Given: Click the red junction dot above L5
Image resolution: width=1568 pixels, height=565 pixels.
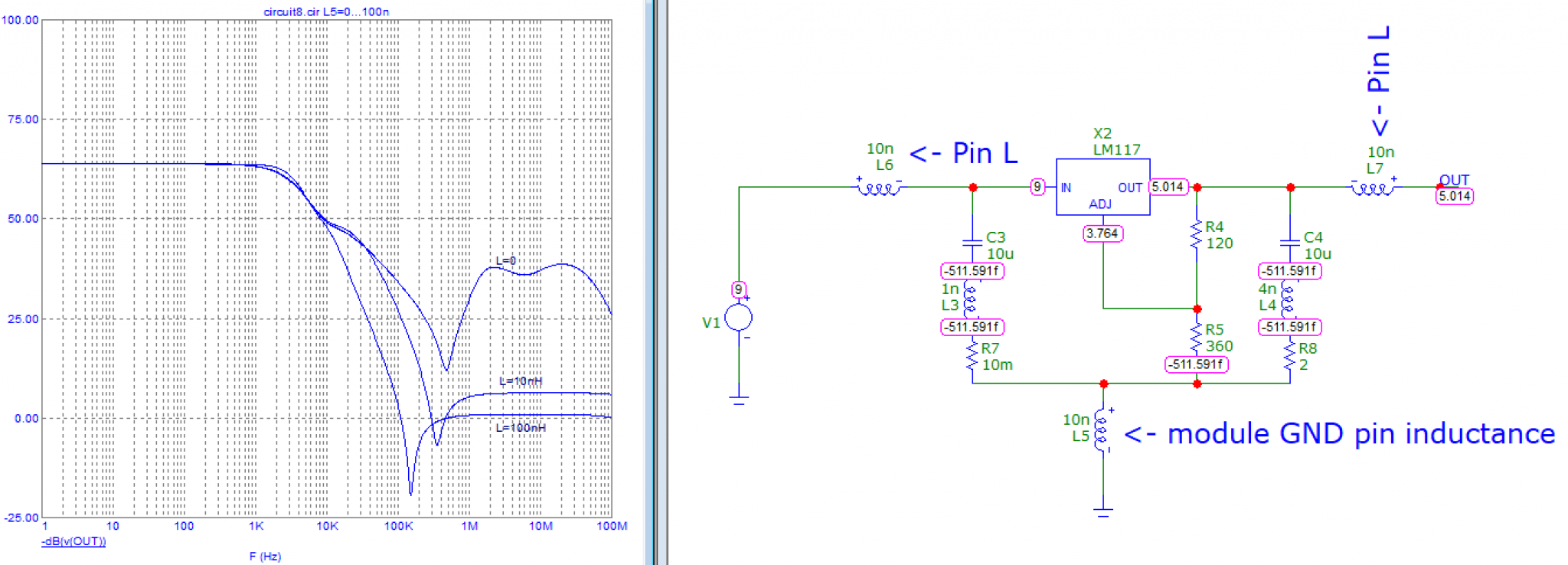Looking at the screenshot, I should click(x=1103, y=384).
